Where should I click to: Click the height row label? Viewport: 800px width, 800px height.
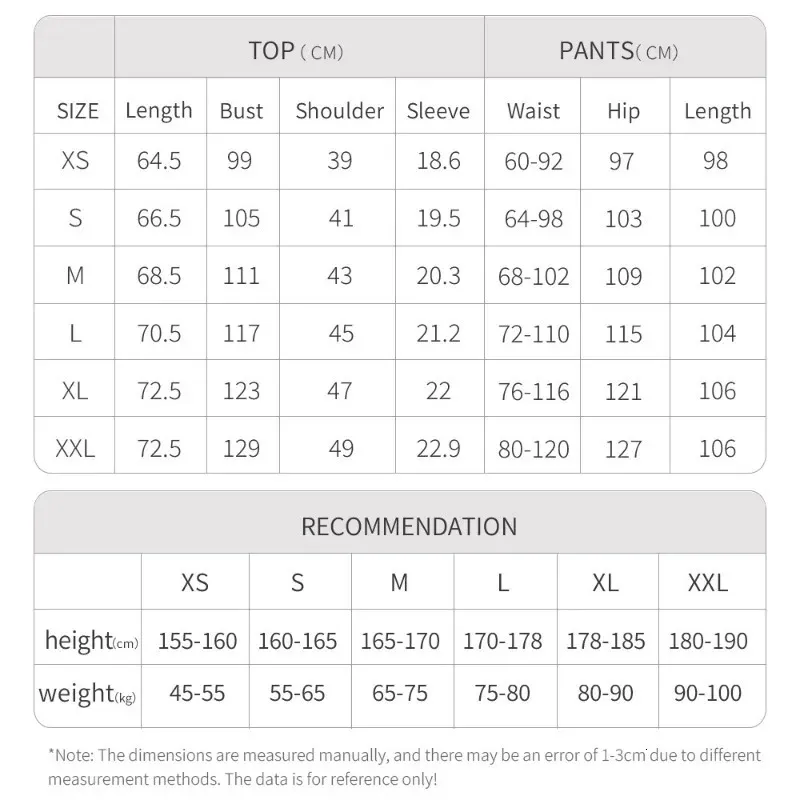click(x=90, y=641)
